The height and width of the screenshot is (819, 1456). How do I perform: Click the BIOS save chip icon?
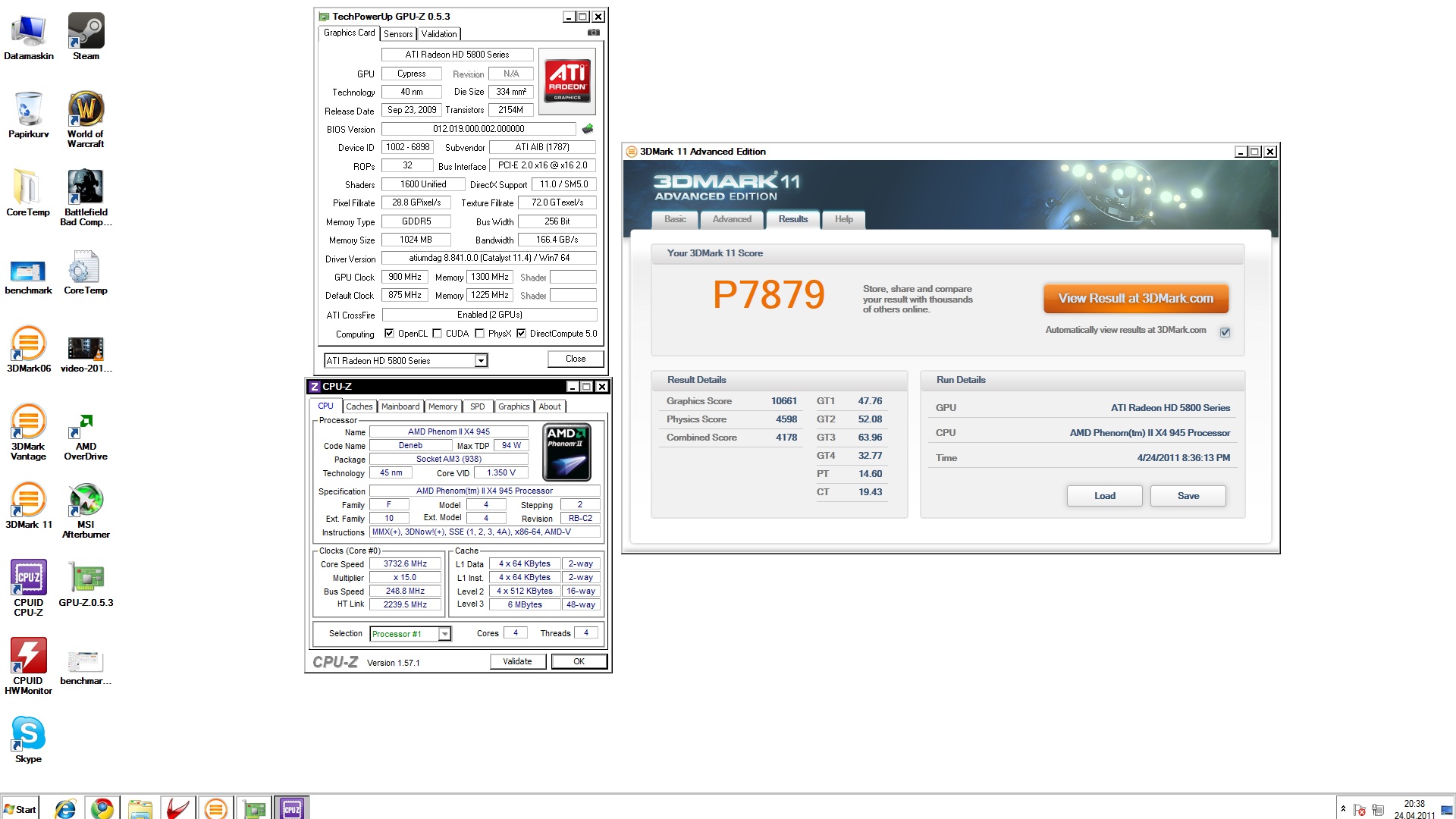587,129
